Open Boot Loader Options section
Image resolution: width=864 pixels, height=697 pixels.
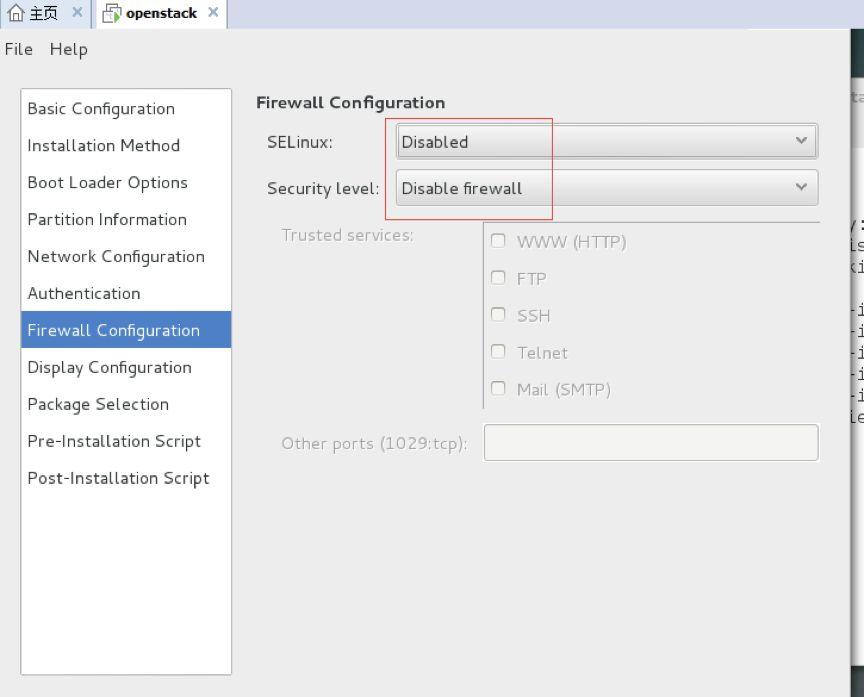107,183
